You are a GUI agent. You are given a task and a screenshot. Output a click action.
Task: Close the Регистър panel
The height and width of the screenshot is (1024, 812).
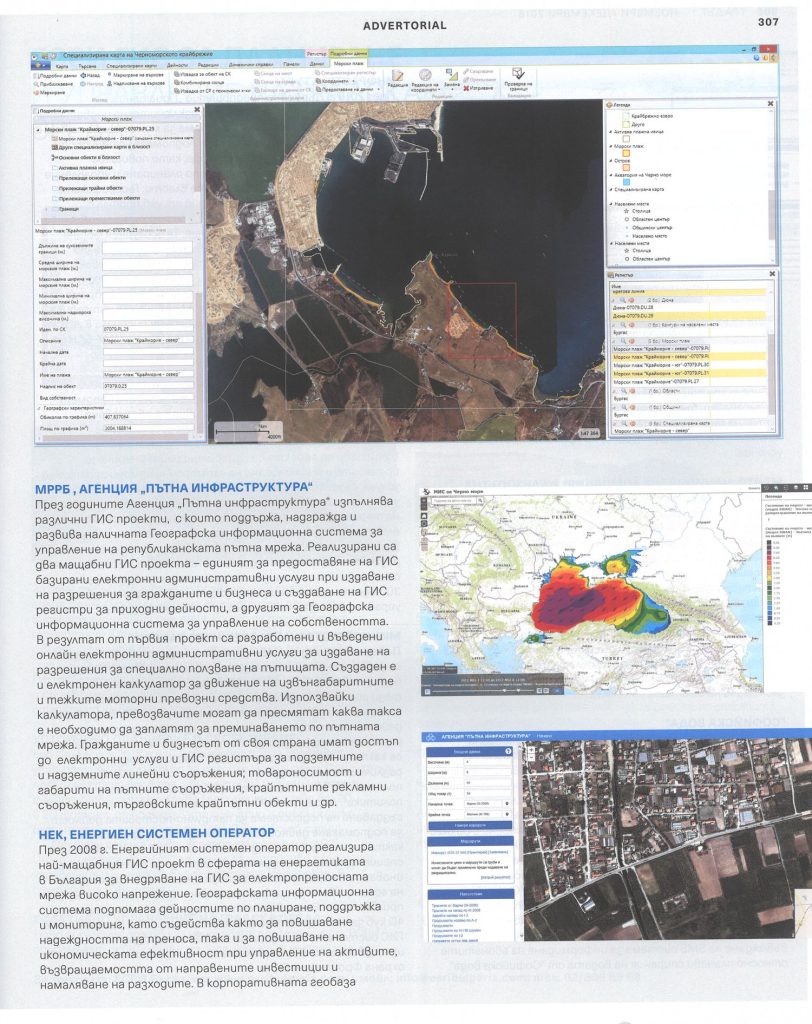click(771, 273)
